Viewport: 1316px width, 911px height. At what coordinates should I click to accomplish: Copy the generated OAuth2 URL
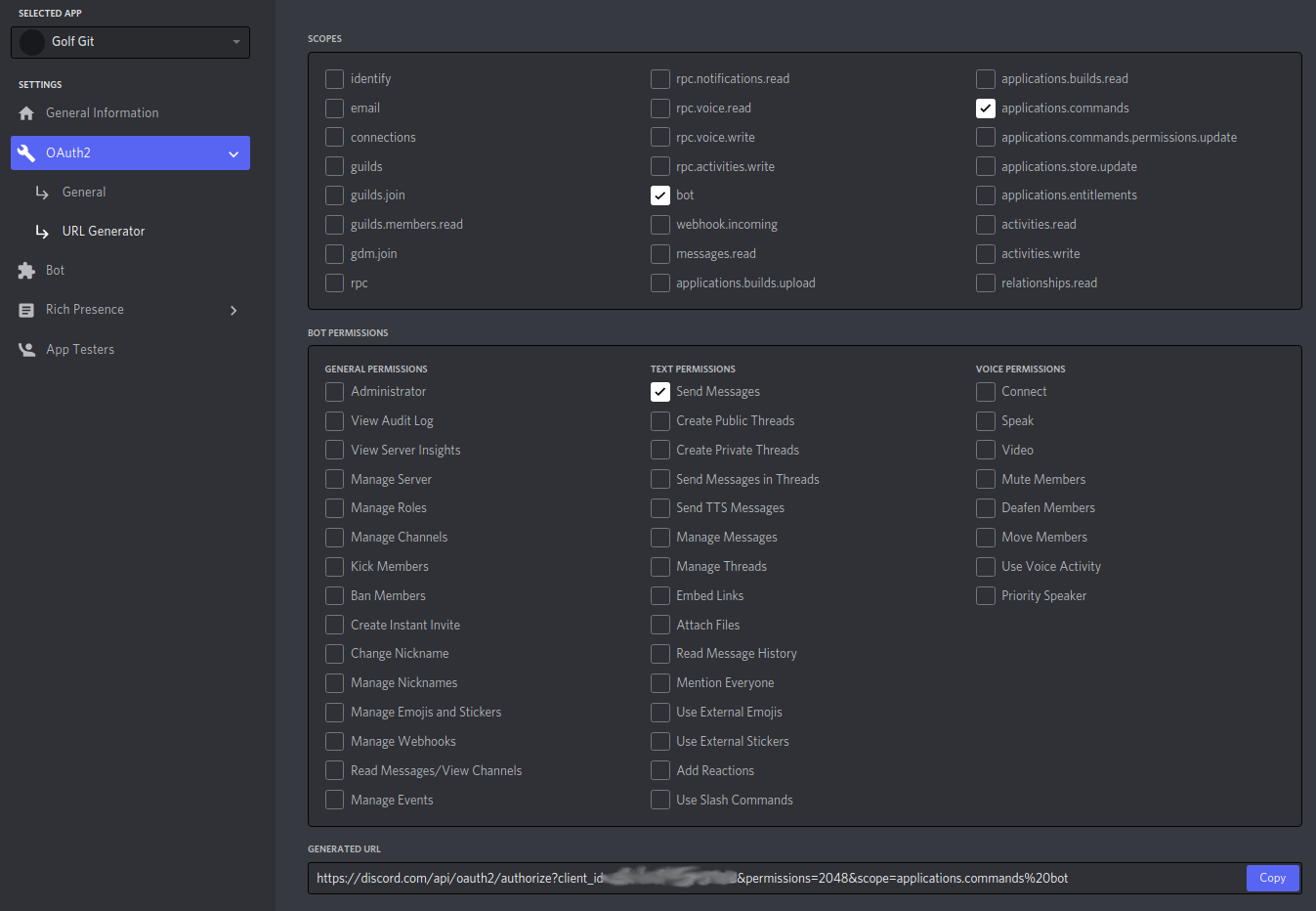click(1272, 878)
